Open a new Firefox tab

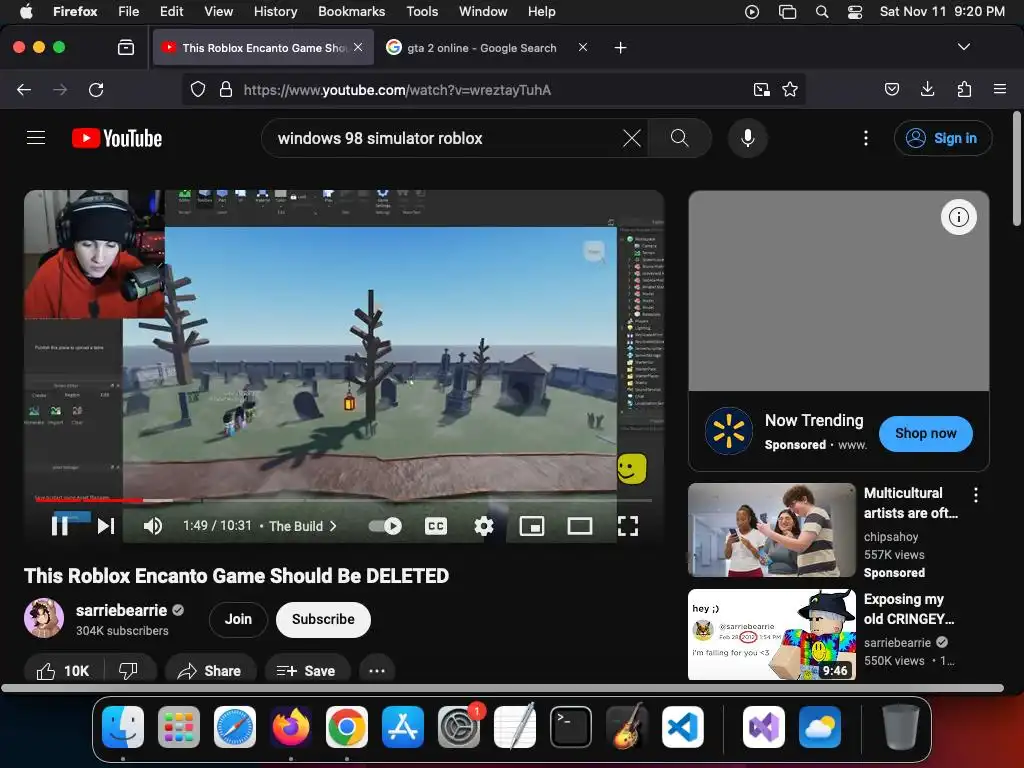point(620,48)
